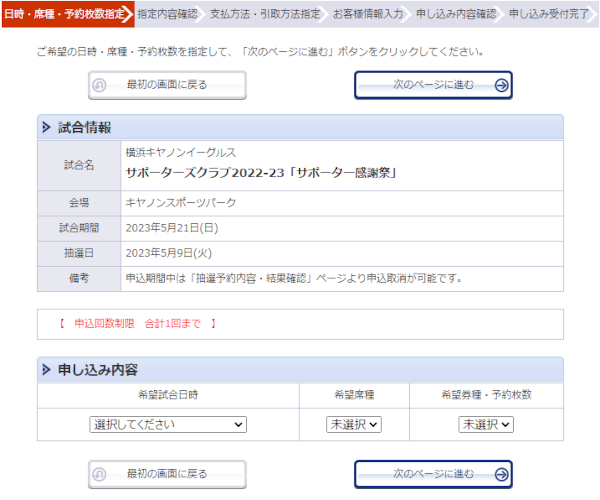Click the top 次のページに進む button
The image size is (600, 500).
click(x=433, y=85)
